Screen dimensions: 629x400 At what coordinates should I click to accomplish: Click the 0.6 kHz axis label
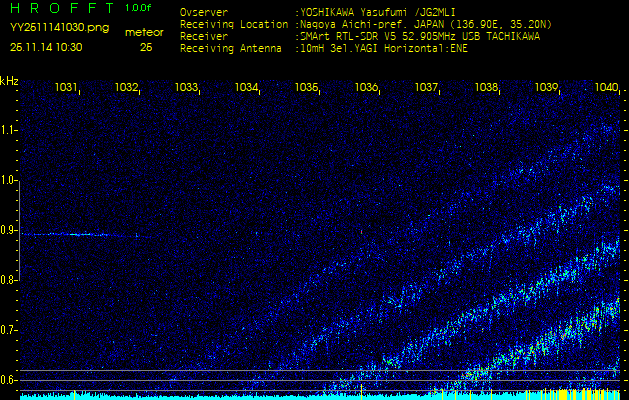click(x=8, y=380)
